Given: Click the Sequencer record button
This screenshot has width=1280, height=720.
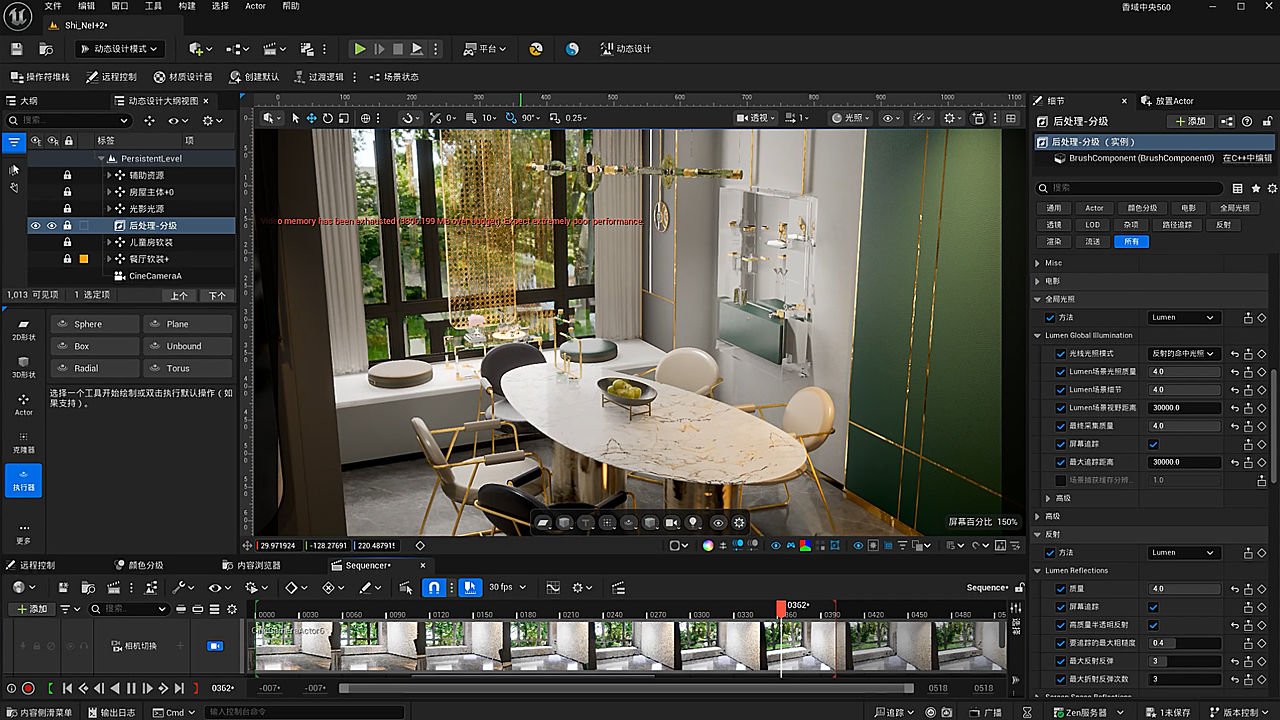Looking at the screenshot, I should (28, 688).
